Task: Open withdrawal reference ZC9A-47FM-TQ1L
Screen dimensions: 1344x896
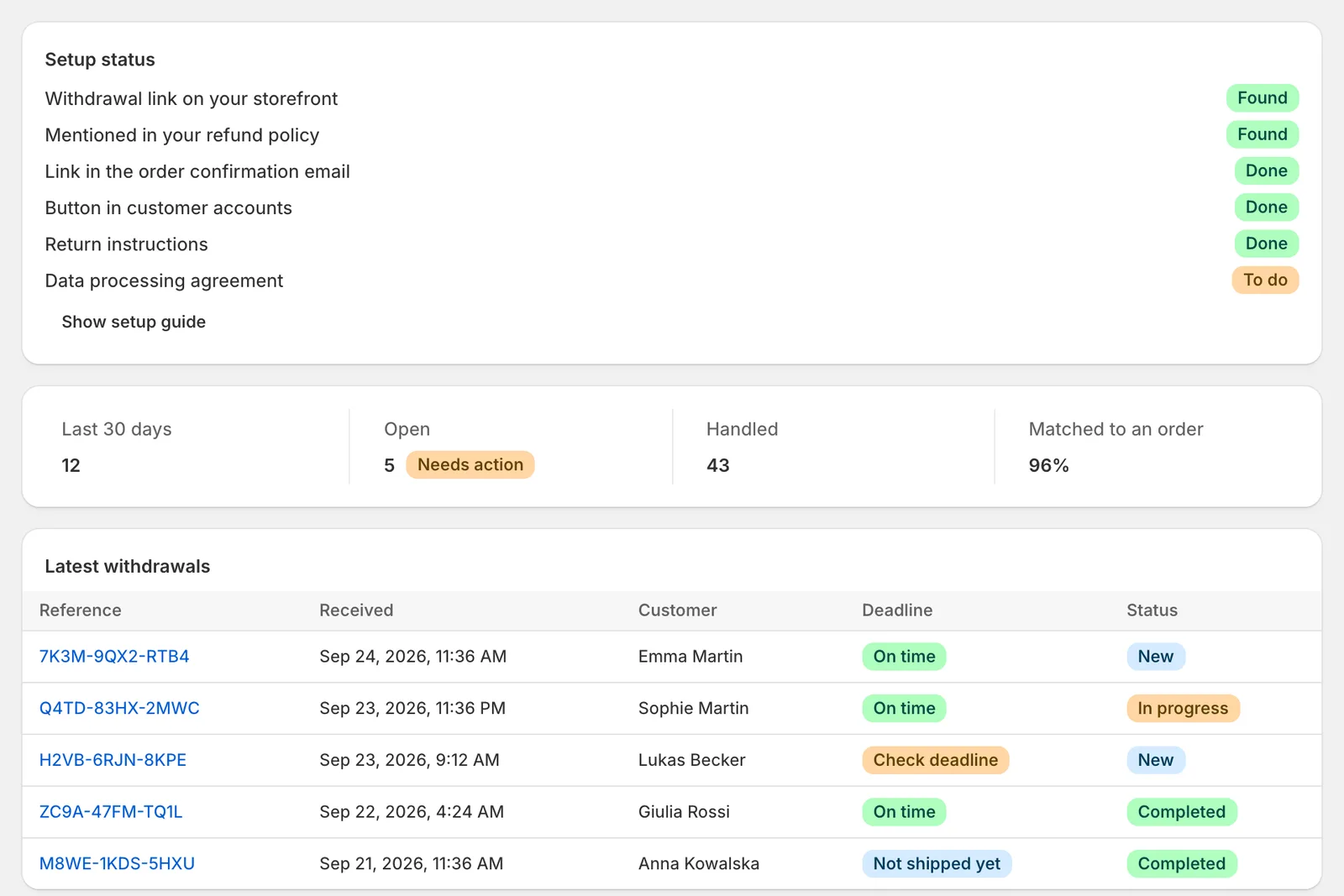Action: click(x=111, y=812)
